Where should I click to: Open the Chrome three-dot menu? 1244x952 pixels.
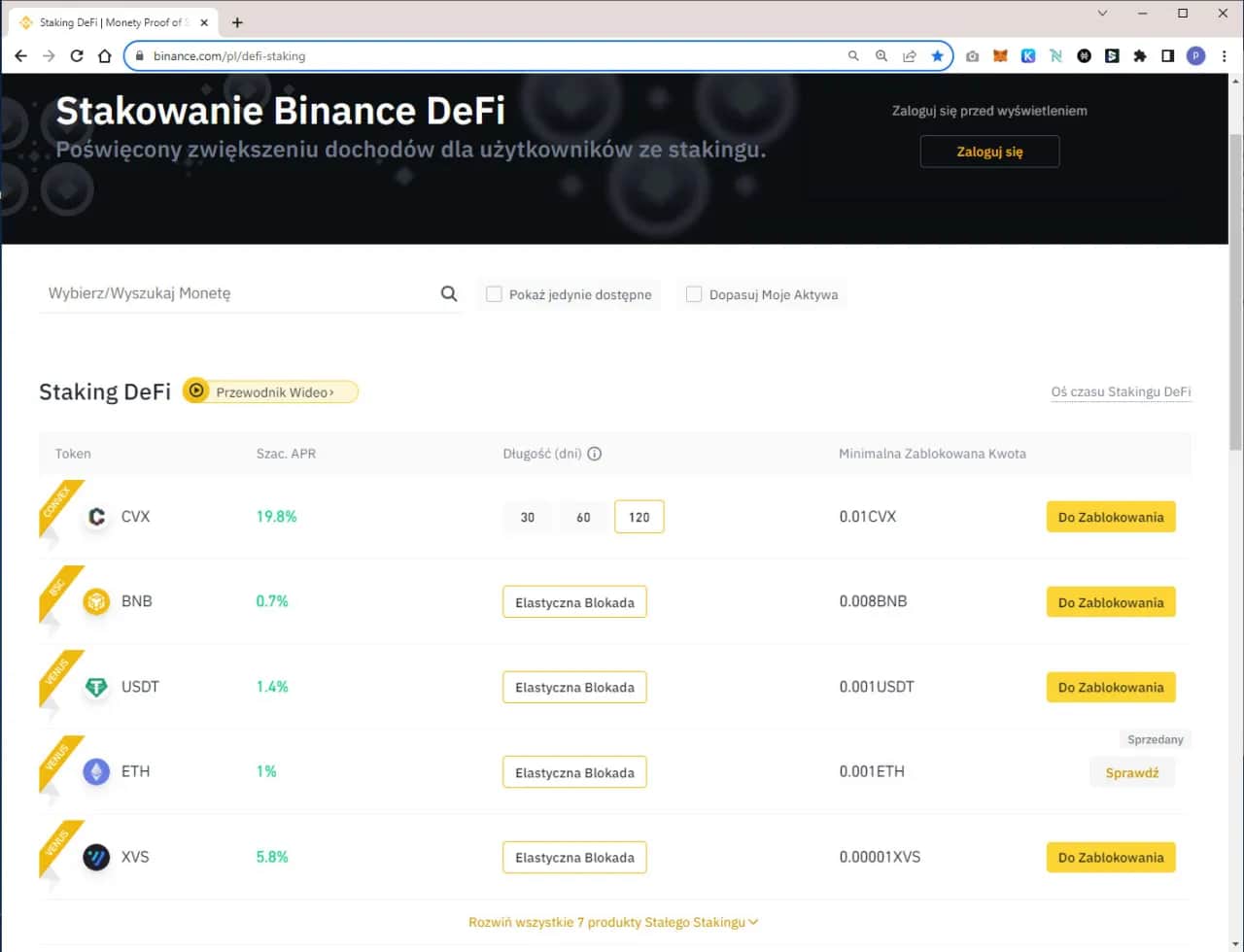pyautogui.click(x=1225, y=55)
